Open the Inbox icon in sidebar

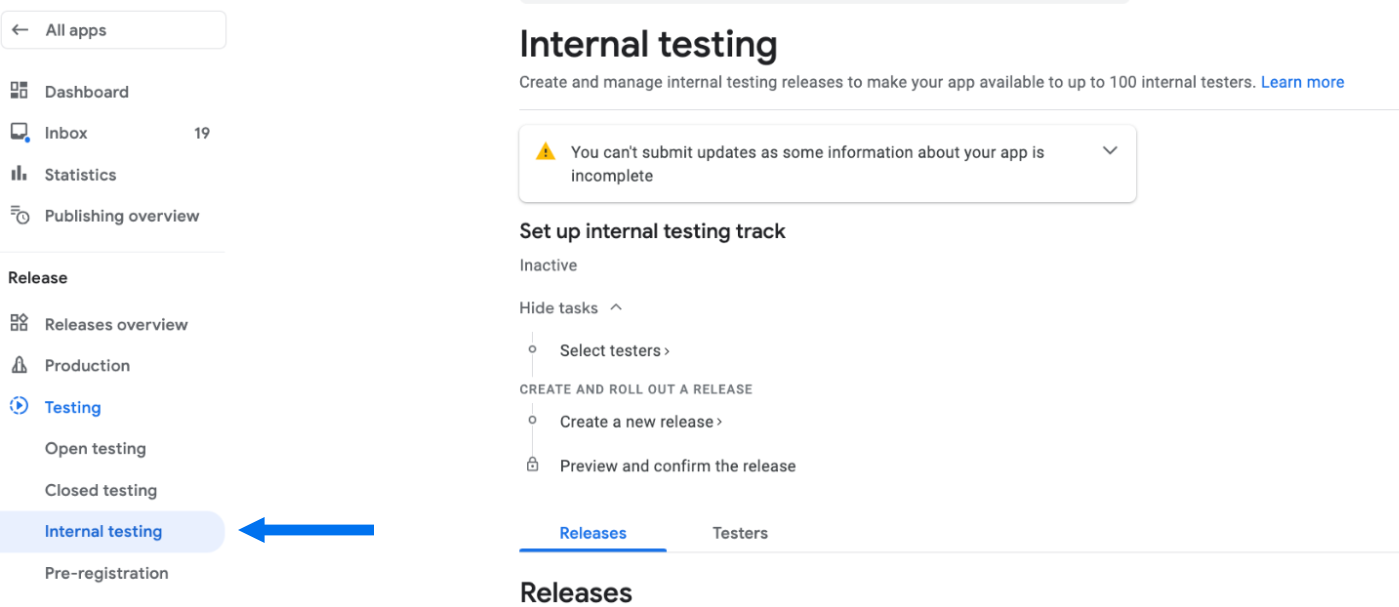(19, 133)
